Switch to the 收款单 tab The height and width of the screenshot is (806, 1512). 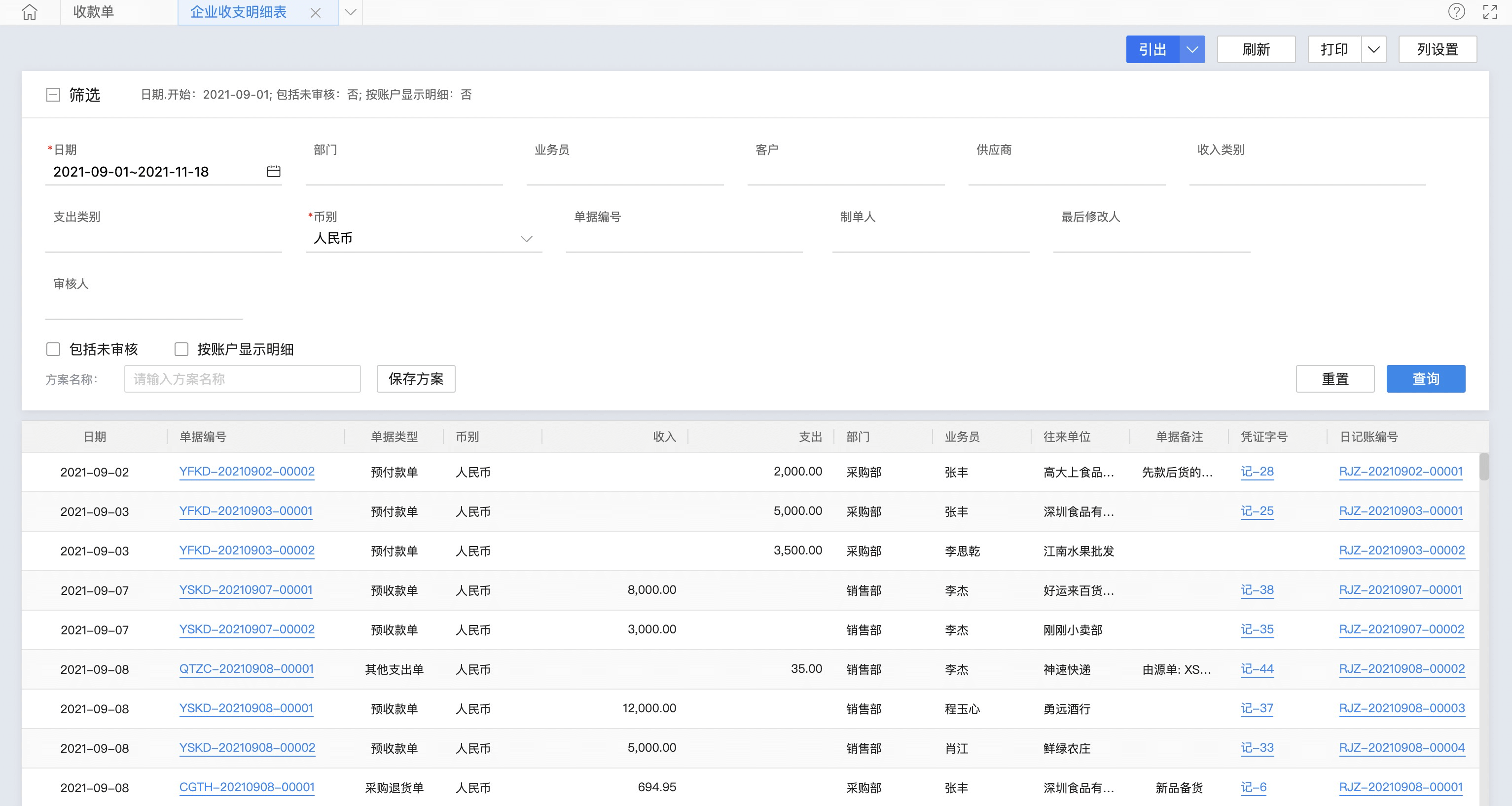[x=93, y=12]
